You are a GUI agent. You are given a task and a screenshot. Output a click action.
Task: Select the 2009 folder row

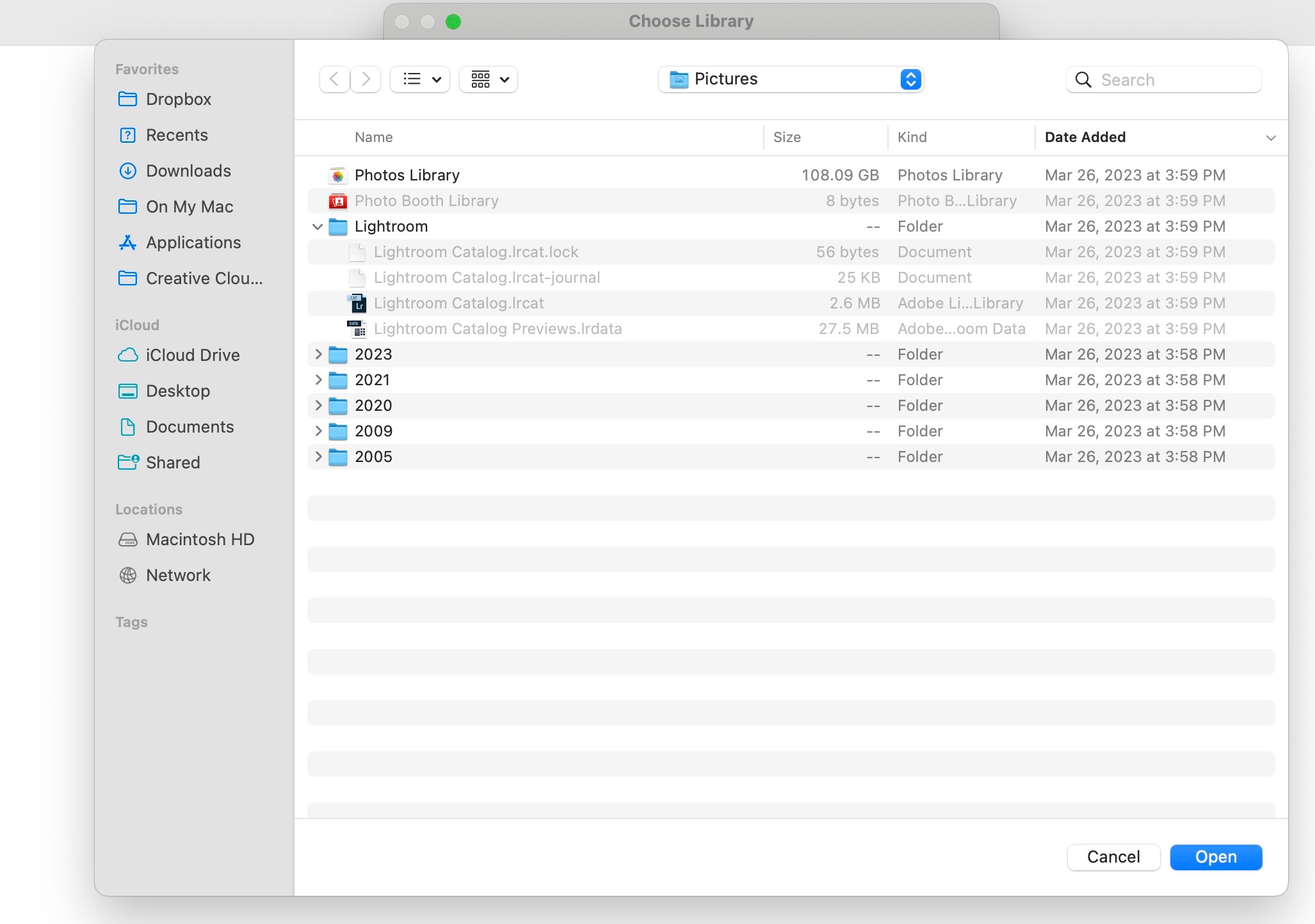[791, 431]
